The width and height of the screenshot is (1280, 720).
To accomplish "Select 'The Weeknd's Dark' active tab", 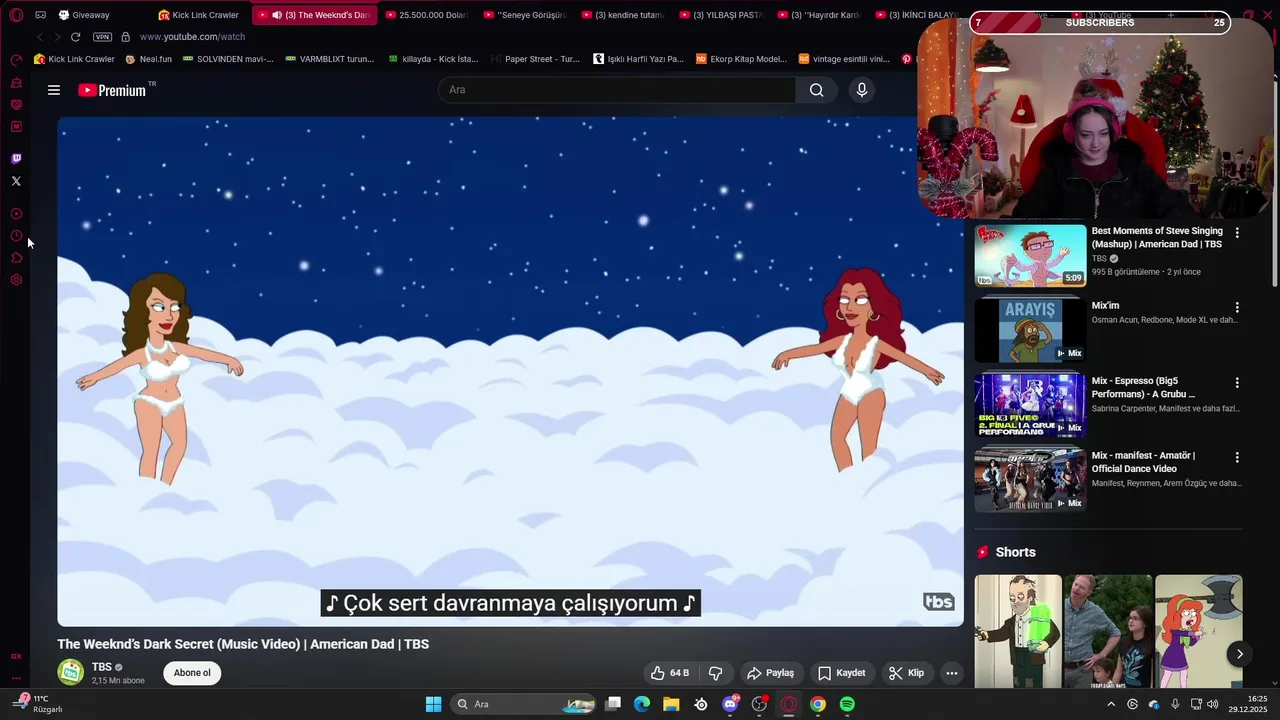I will point(315,15).
